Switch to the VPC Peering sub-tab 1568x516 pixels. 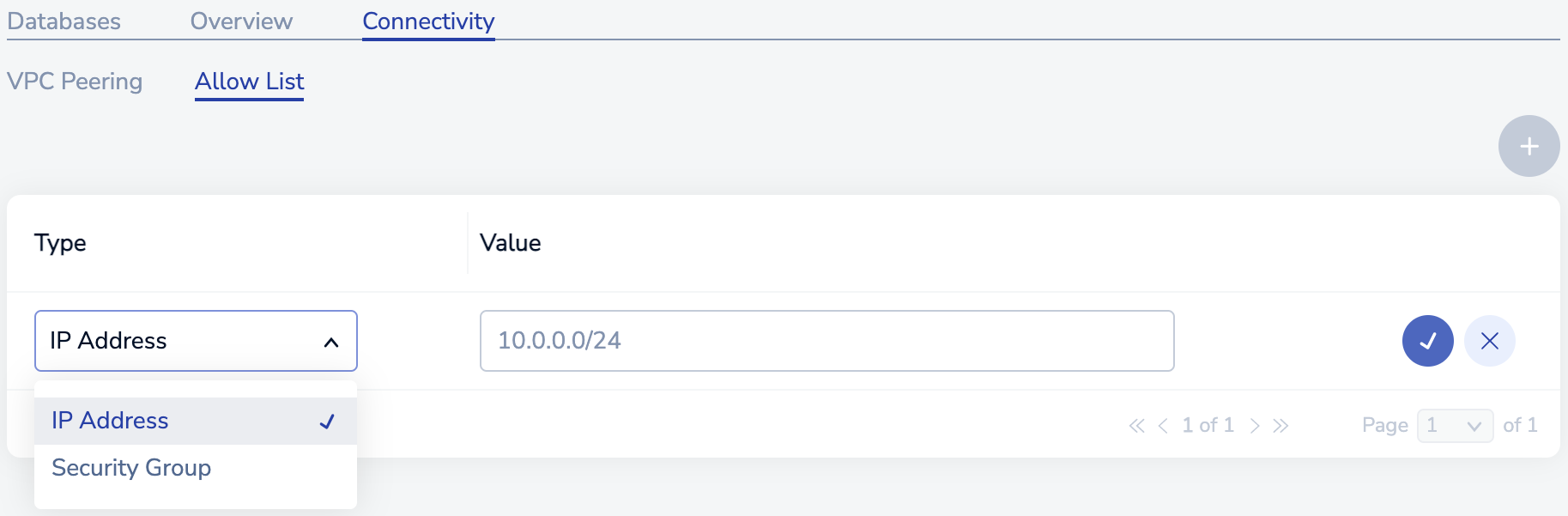75,82
